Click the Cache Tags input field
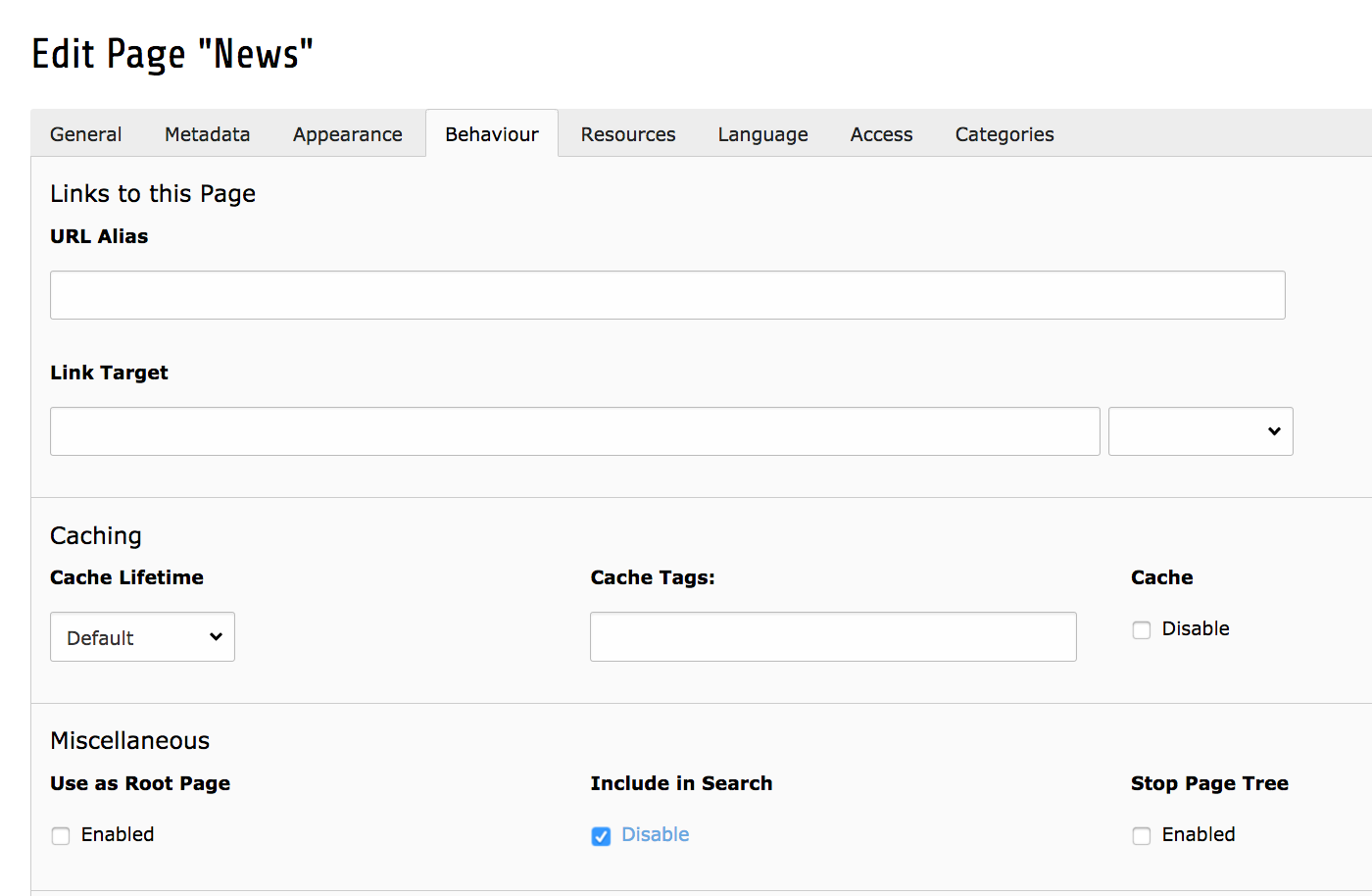 (833, 637)
